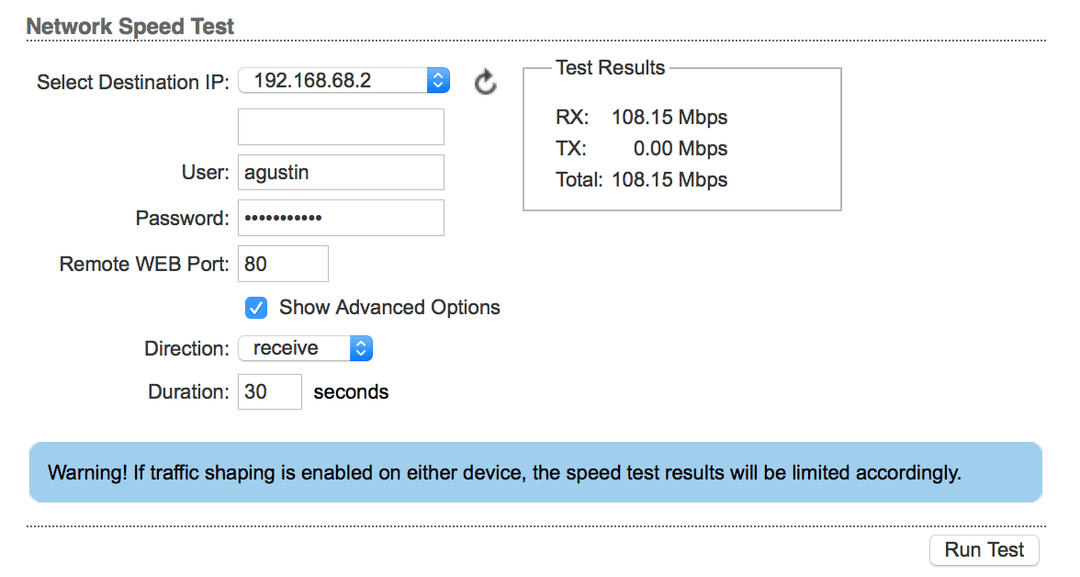Select the Remote WEB Port field
The width and height of the screenshot is (1080, 577).
click(283, 264)
